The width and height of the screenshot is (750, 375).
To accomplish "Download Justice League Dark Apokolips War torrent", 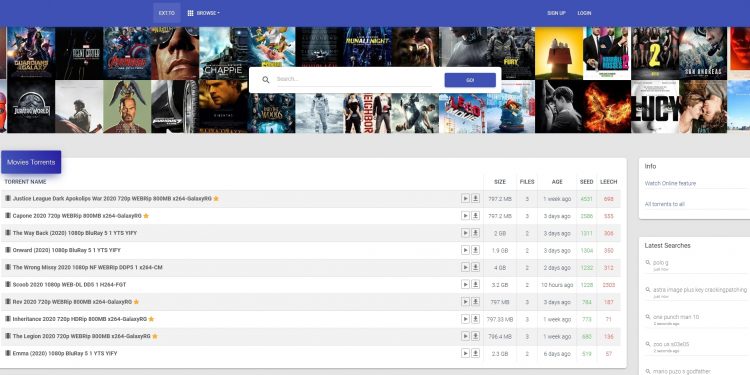I will (x=475, y=199).
